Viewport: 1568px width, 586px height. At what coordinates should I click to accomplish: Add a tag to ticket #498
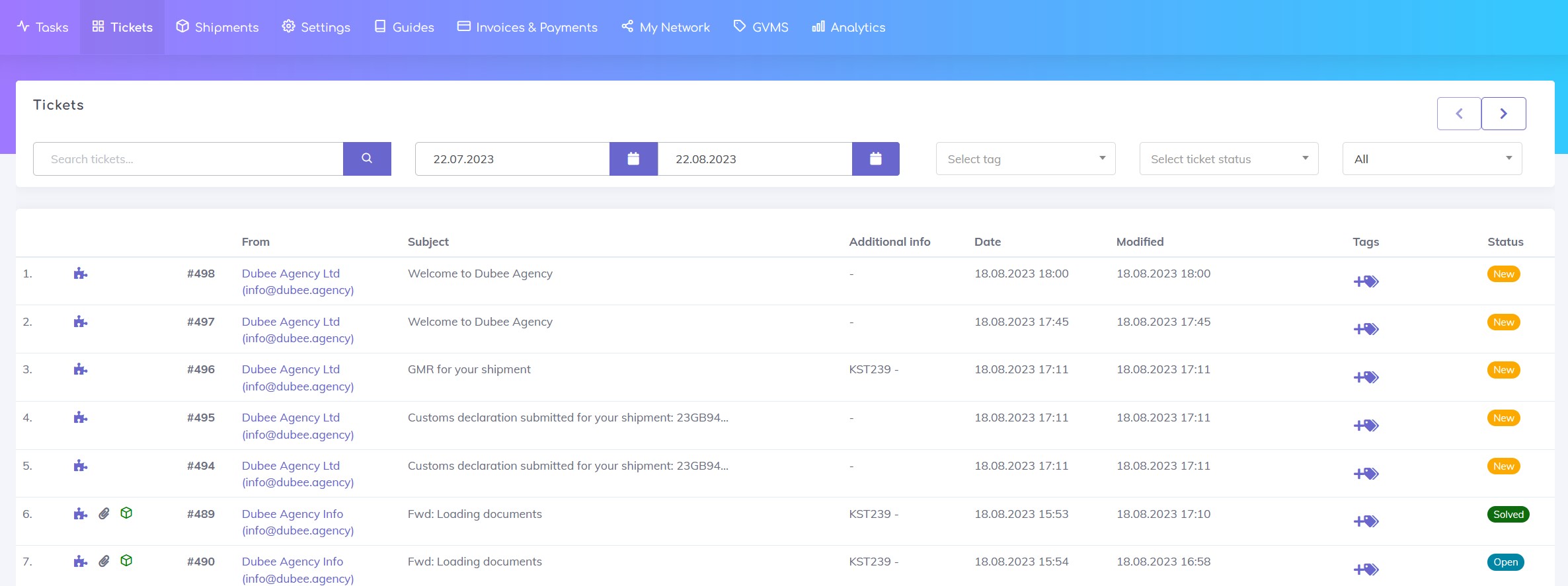1366,281
